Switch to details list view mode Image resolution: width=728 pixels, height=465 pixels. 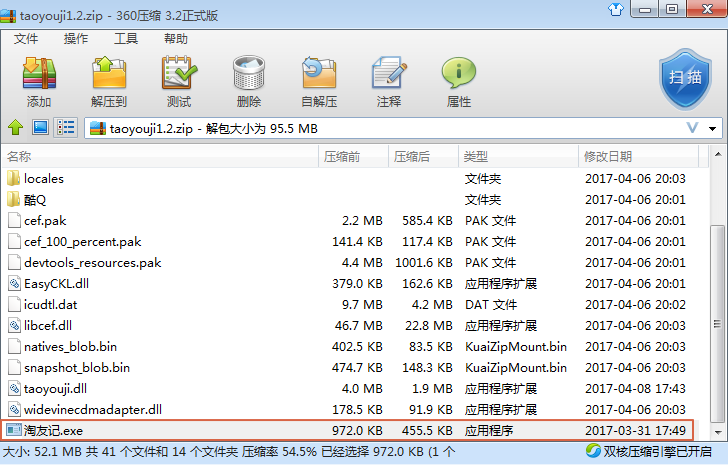click(x=65, y=127)
